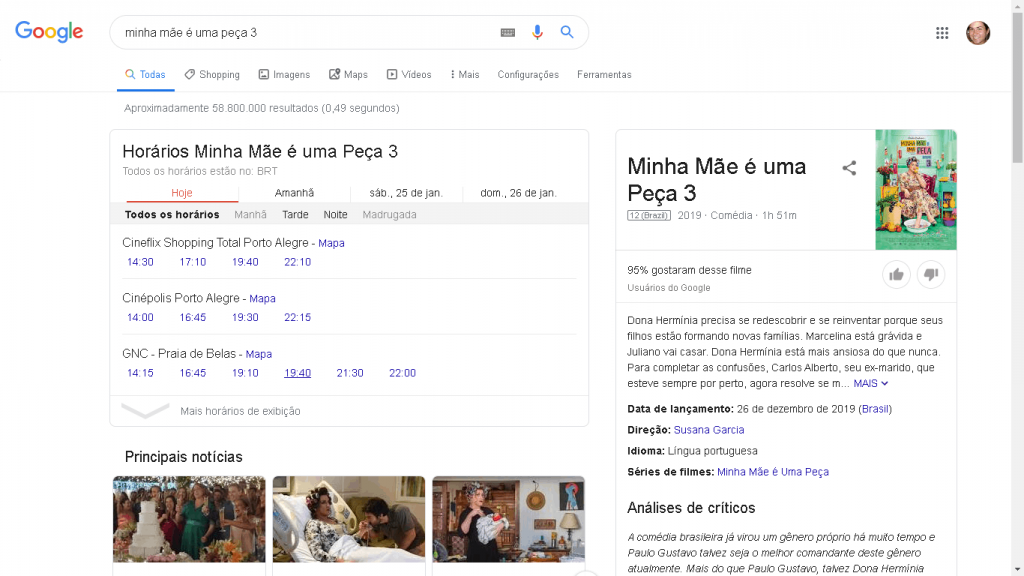The image size is (1024, 576).
Task: Switch to the Imagens tab
Action: (x=284, y=74)
